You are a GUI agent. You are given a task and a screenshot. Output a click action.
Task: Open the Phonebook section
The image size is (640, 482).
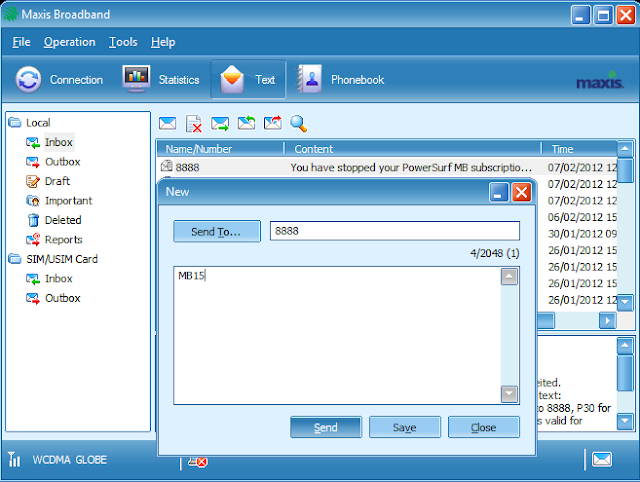pyautogui.click(x=341, y=80)
